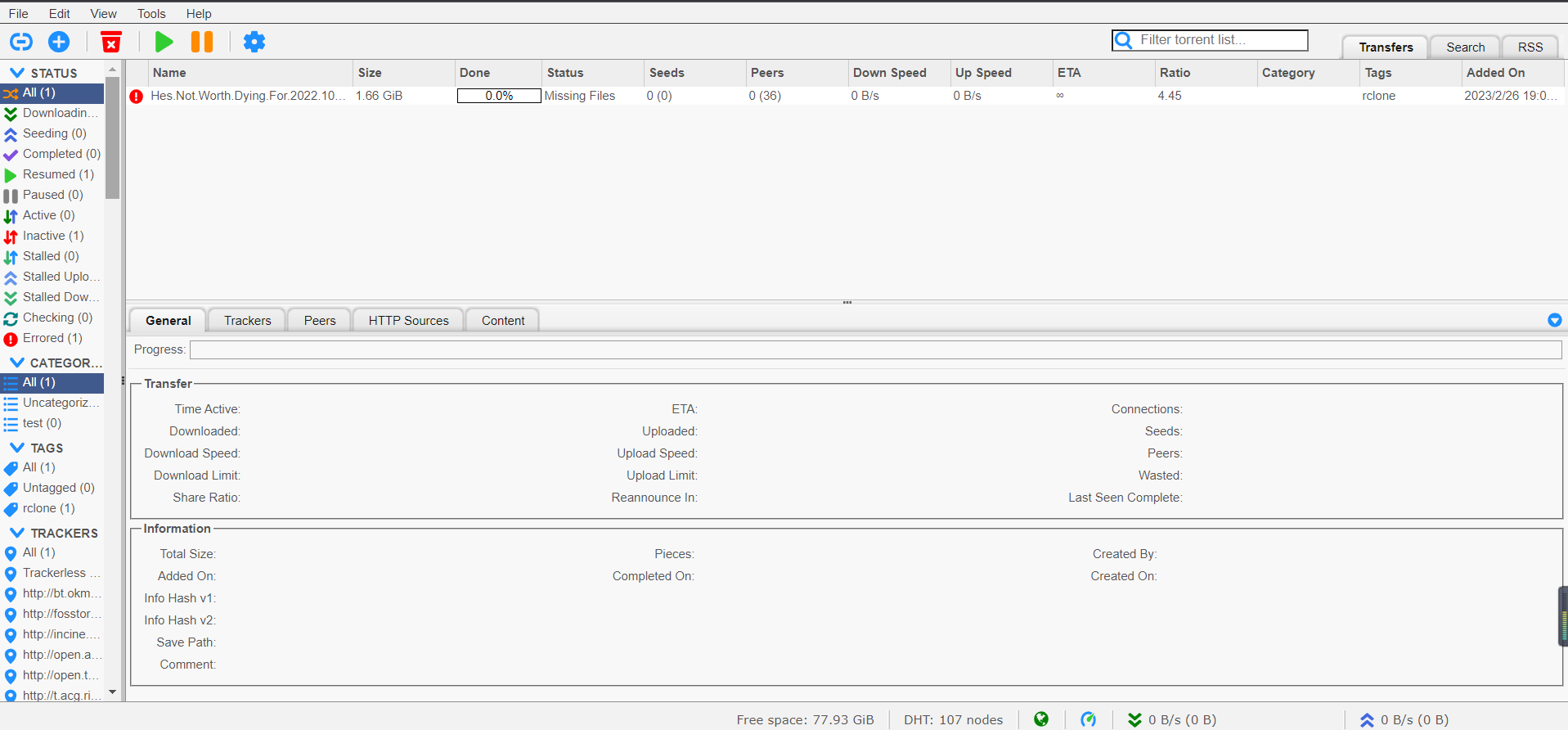Sort torrents by Down Speed column
Image resolution: width=1568 pixels, height=730 pixels.
(898, 73)
